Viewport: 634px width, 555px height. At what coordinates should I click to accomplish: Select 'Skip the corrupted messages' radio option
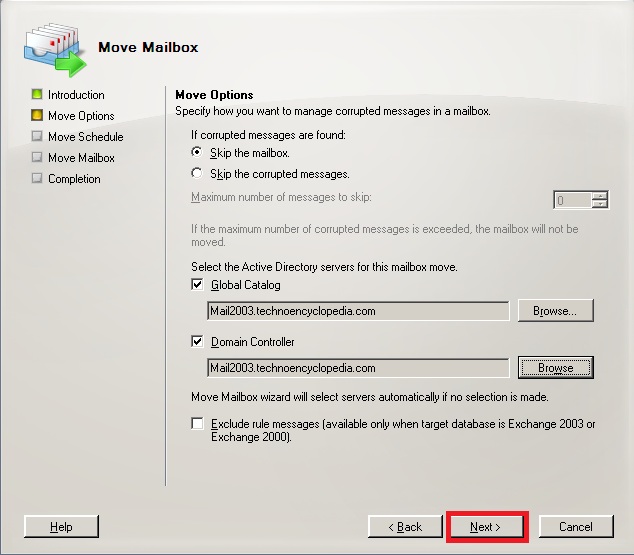(197, 173)
